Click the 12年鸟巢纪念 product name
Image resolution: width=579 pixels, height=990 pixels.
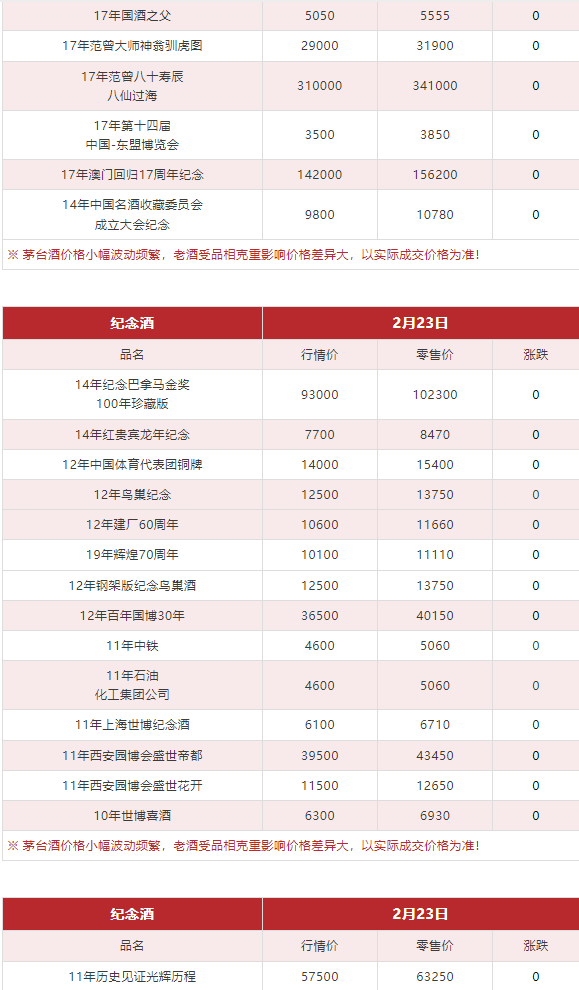132,494
